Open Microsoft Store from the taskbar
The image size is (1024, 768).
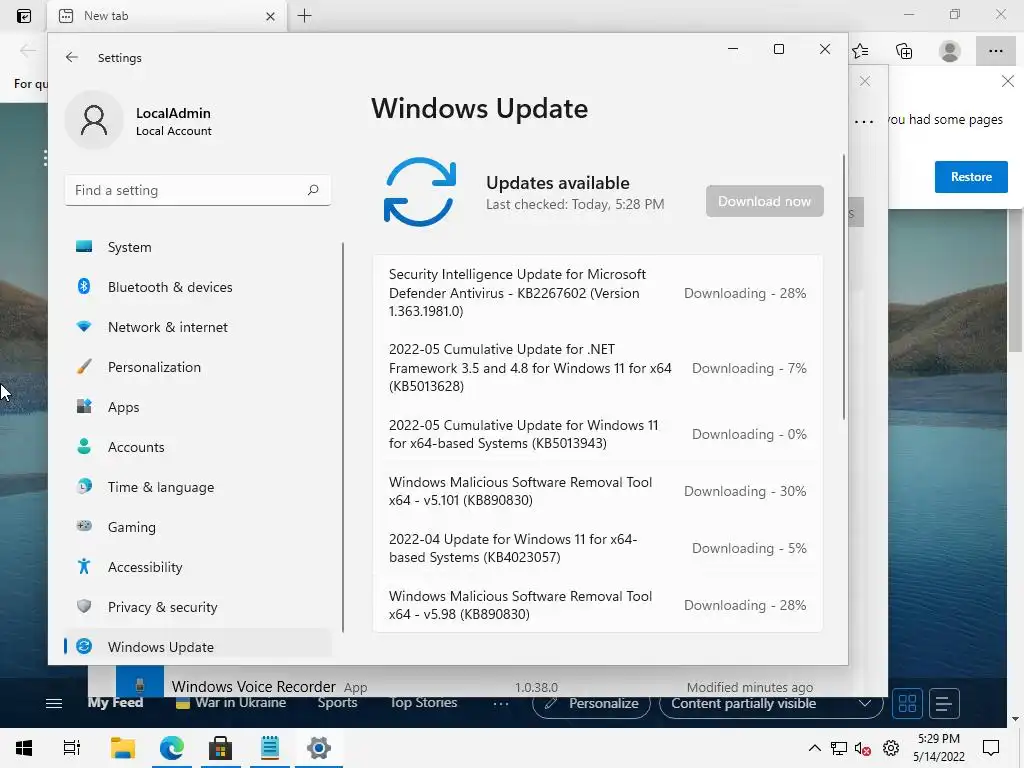221,748
